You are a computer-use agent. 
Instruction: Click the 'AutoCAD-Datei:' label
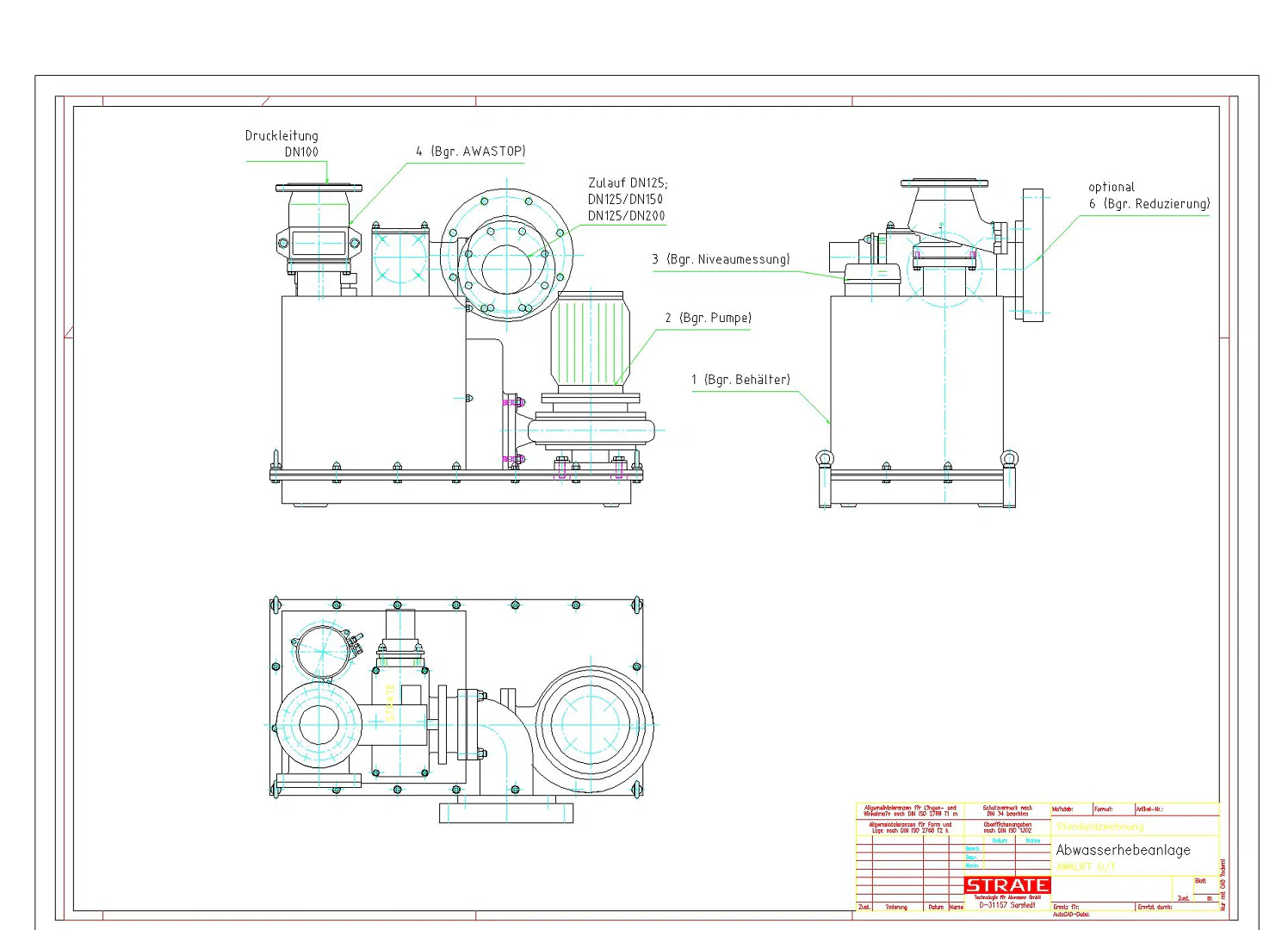pos(1071,914)
